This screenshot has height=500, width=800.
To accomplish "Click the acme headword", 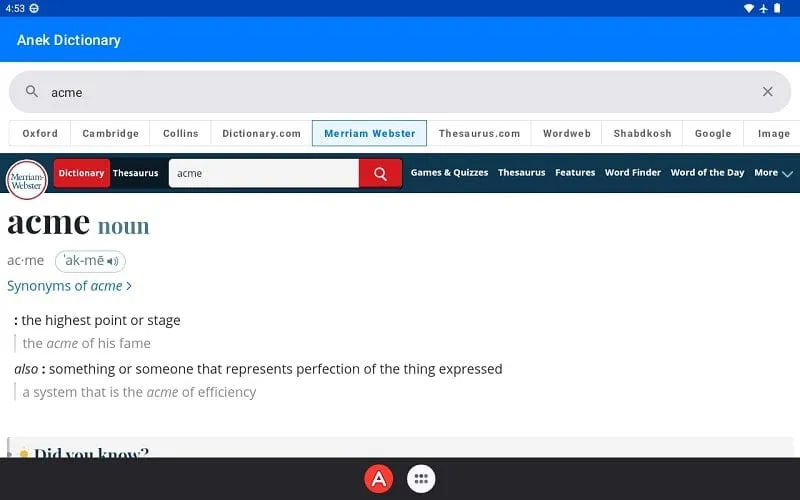I will point(48,222).
